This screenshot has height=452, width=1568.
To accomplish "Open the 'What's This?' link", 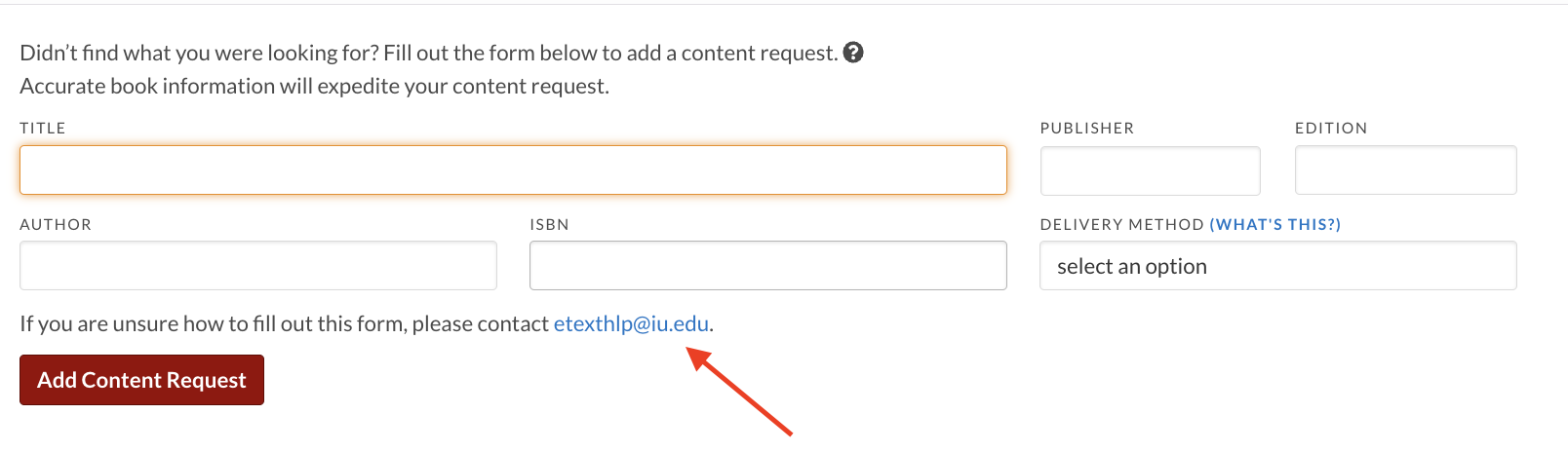I will point(1275,225).
